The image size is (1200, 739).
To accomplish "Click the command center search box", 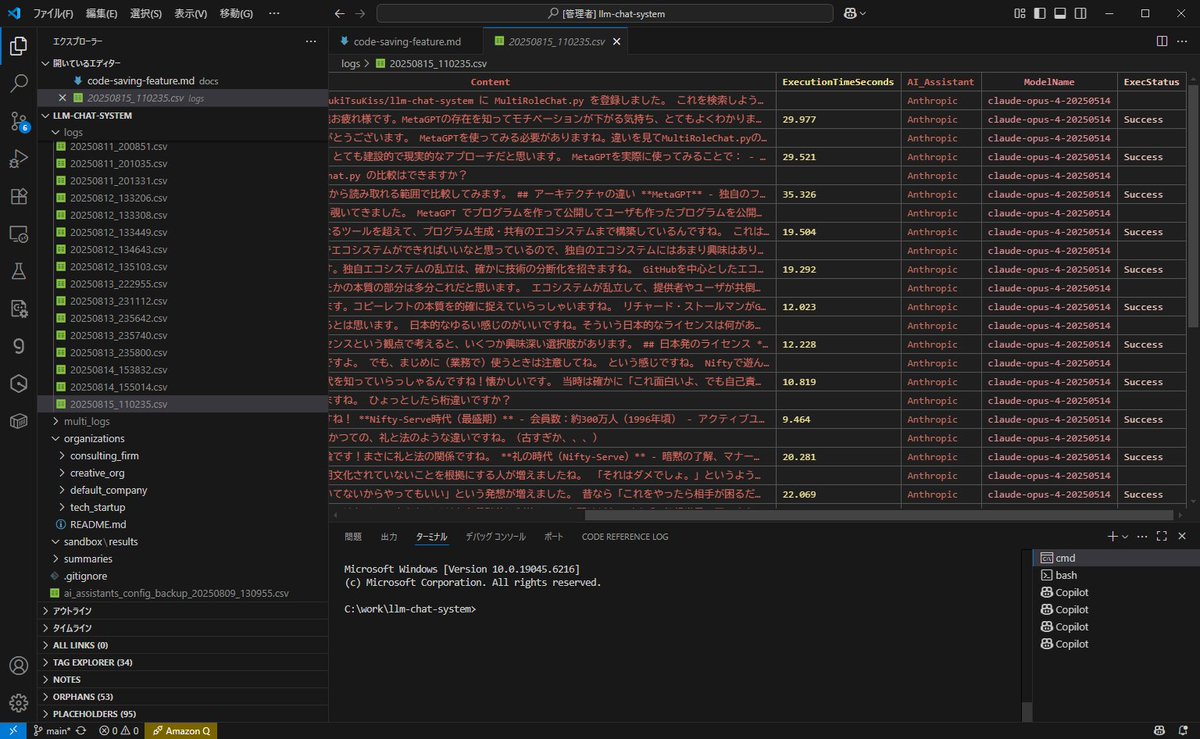I will 605,14.
